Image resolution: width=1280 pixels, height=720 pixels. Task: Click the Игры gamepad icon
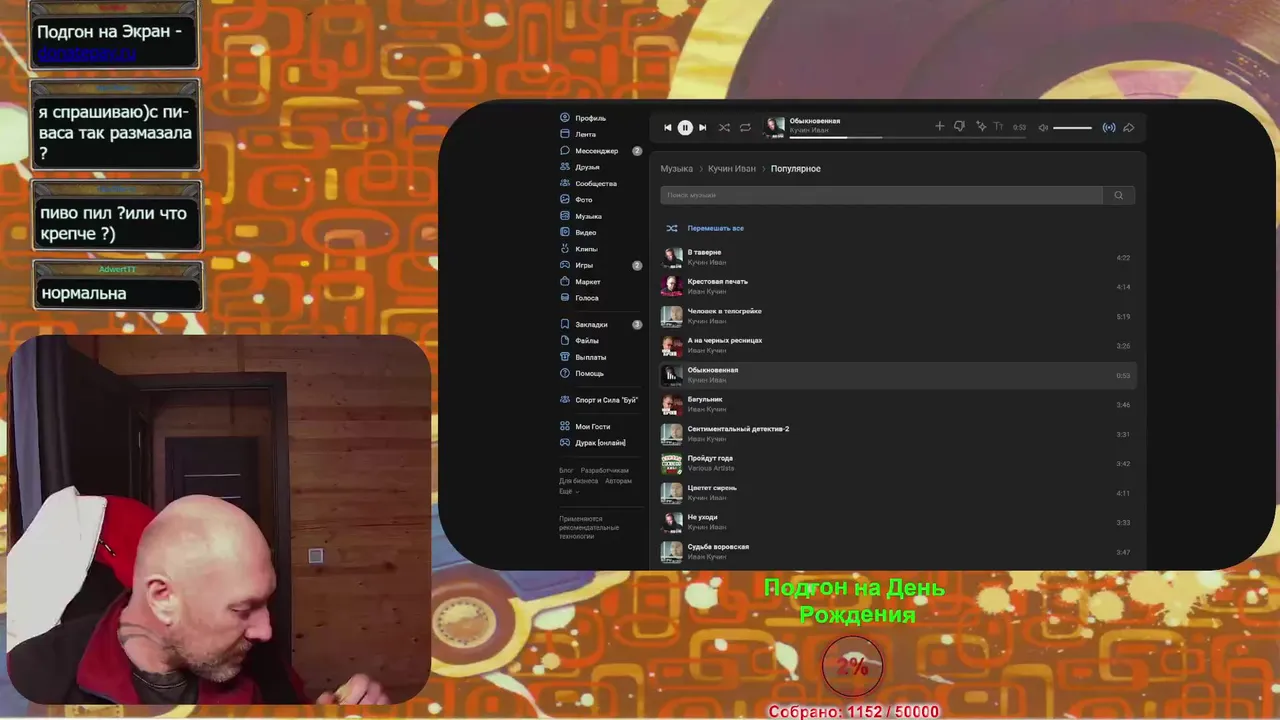click(x=565, y=265)
